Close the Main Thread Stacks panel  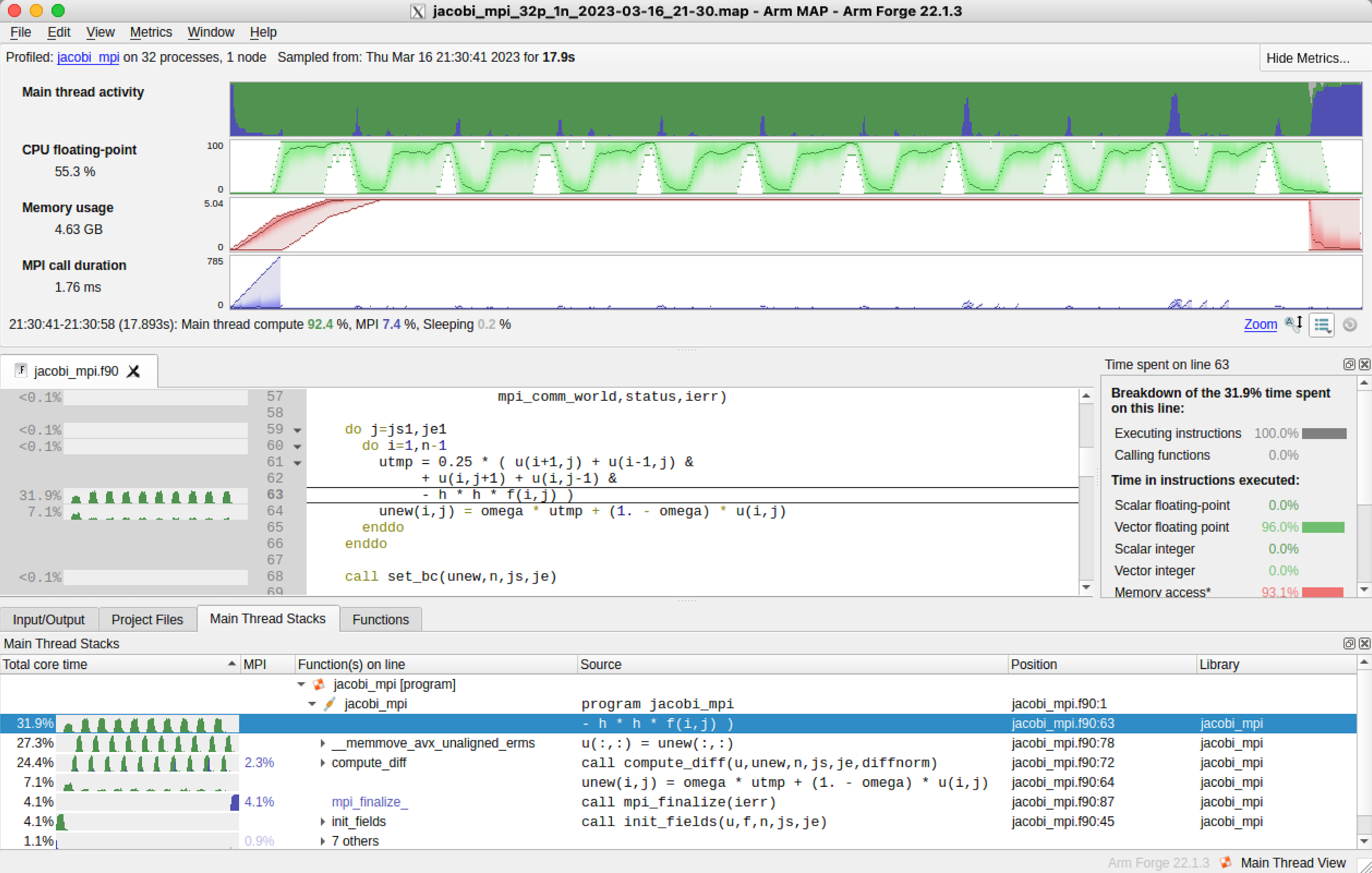coord(1364,643)
